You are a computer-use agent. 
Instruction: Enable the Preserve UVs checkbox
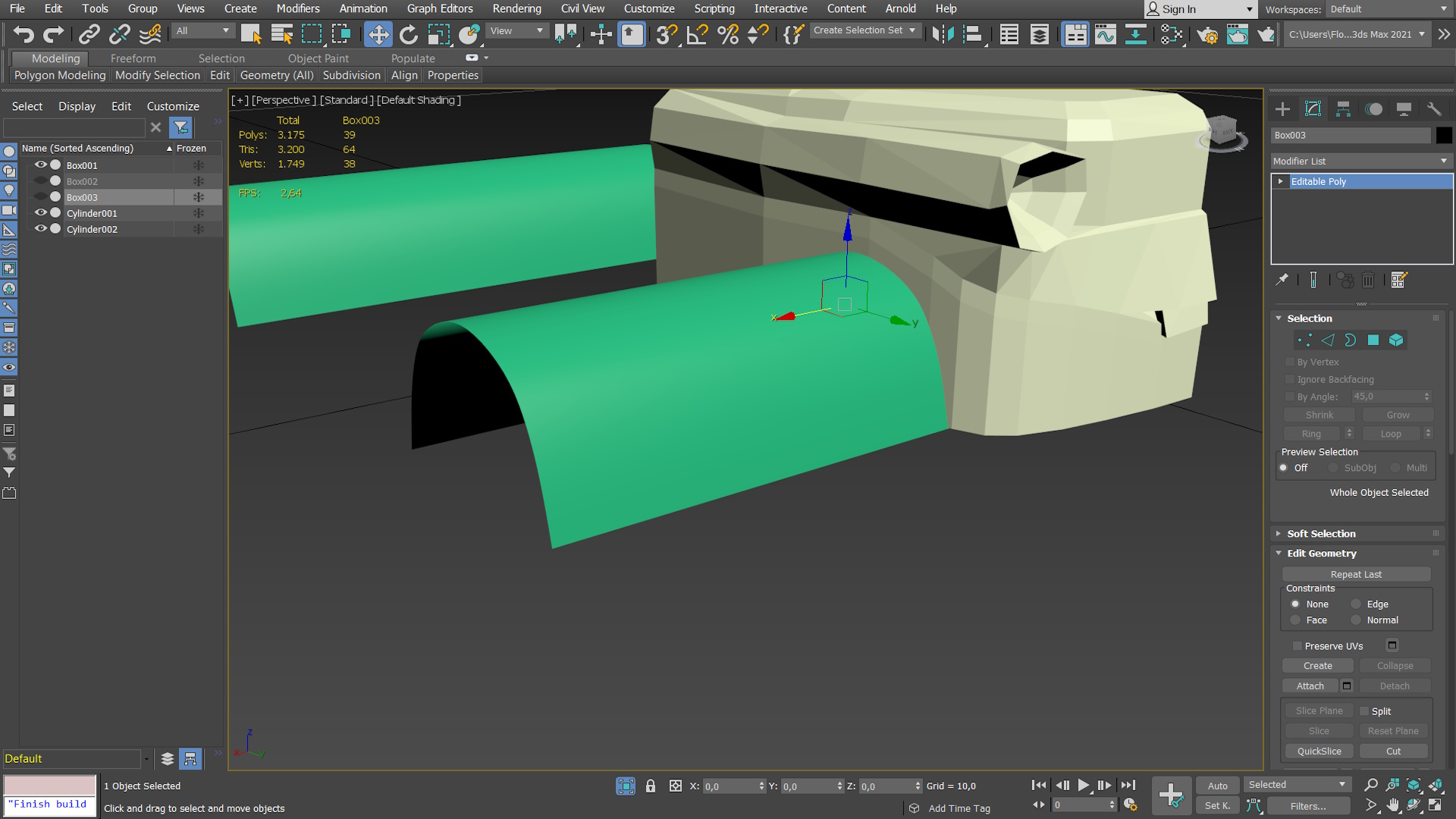1298,646
